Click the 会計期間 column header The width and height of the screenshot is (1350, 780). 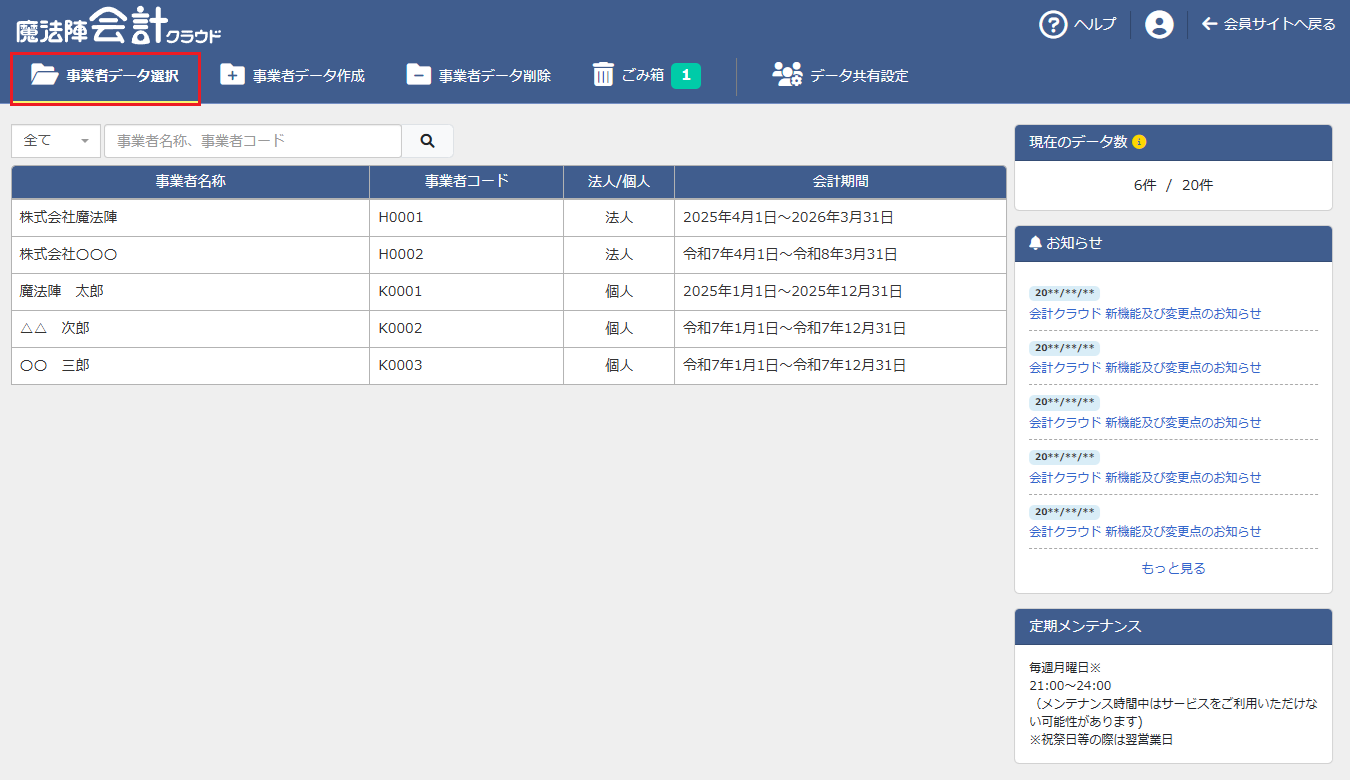[x=840, y=182]
